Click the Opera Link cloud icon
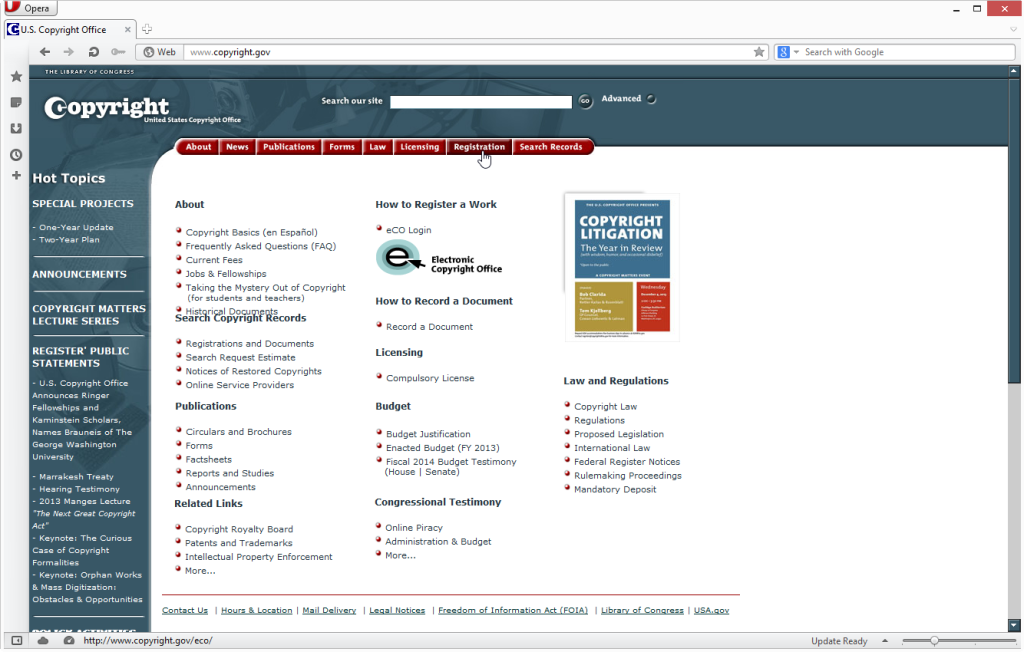1024x652 pixels. click(43, 641)
